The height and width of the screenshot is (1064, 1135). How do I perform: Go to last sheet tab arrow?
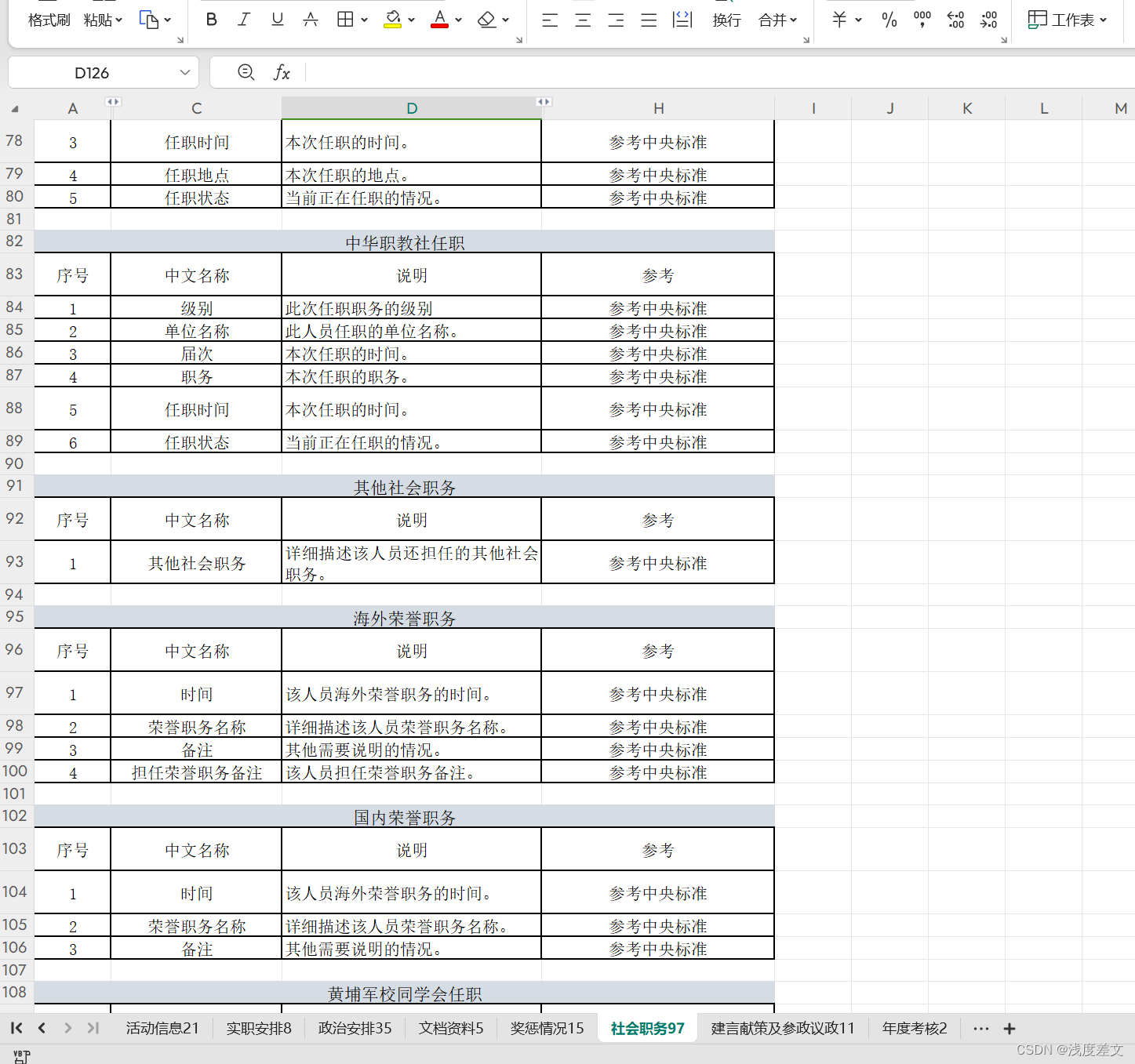click(x=93, y=1028)
